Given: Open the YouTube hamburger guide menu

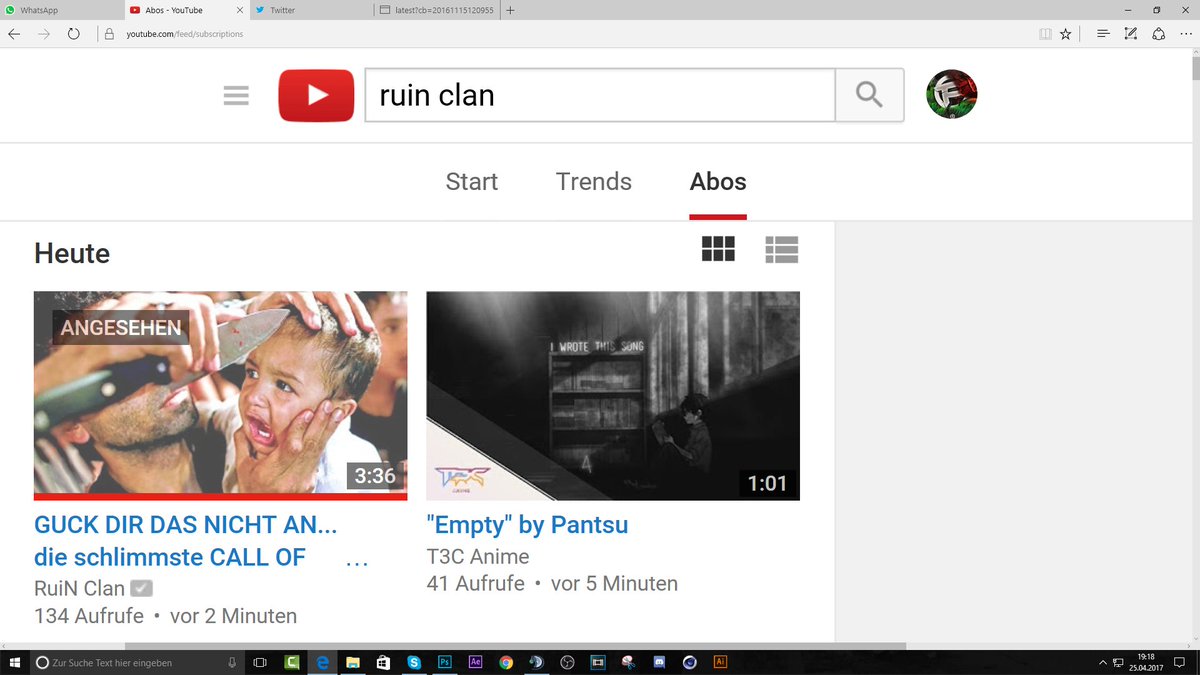Looking at the screenshot, I should (236, 96).
